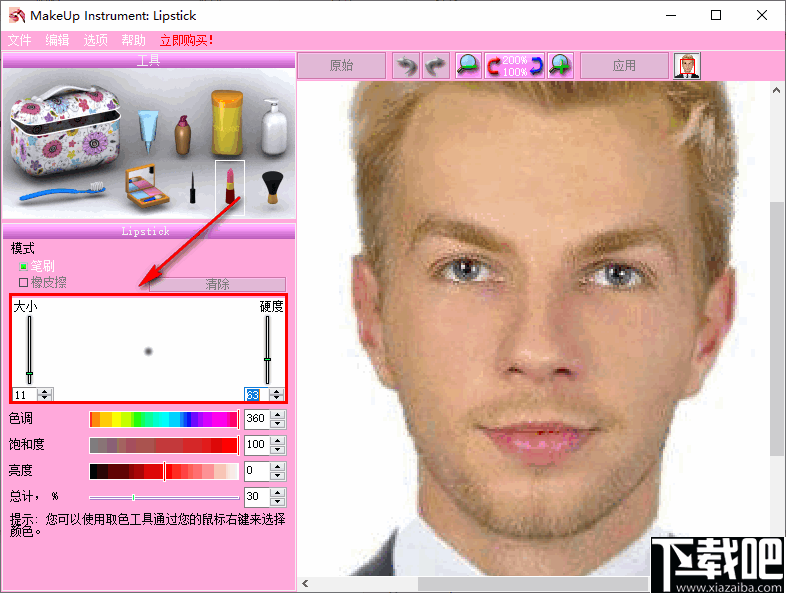
Task: Select the yellow tanning bottle tool
Action: [227, 122]
